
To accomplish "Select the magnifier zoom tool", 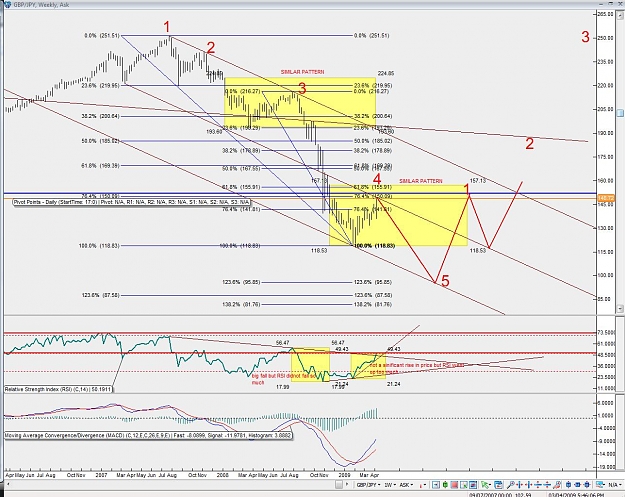I will tap(511, 485).
